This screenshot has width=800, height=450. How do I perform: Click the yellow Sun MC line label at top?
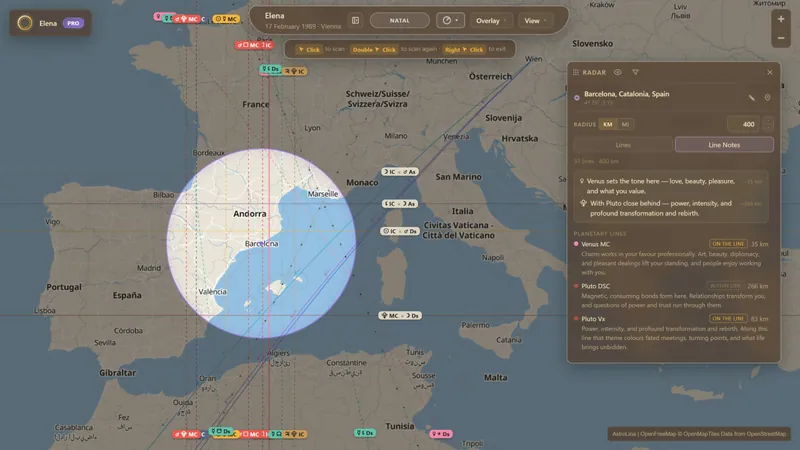pyautogui.click(x=226, y=19)
